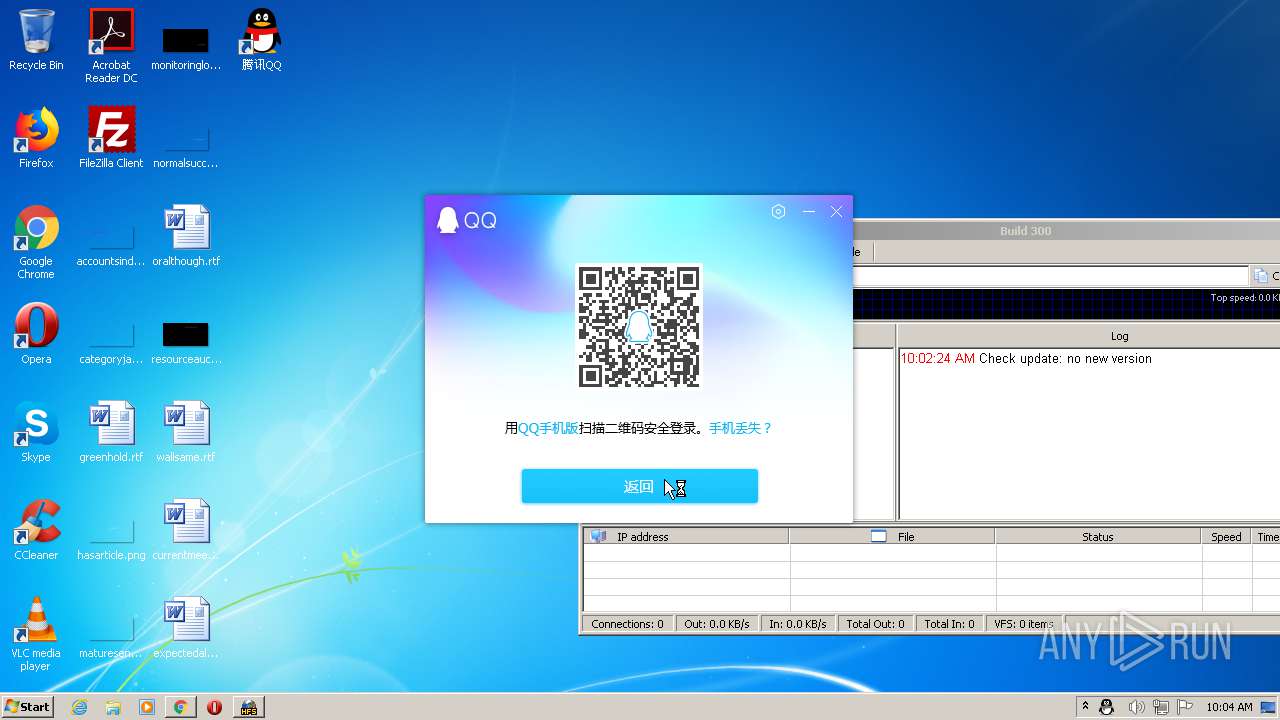Open the Action Center flag icon
The image size is (1280, 720).
tap(1186, 707)
